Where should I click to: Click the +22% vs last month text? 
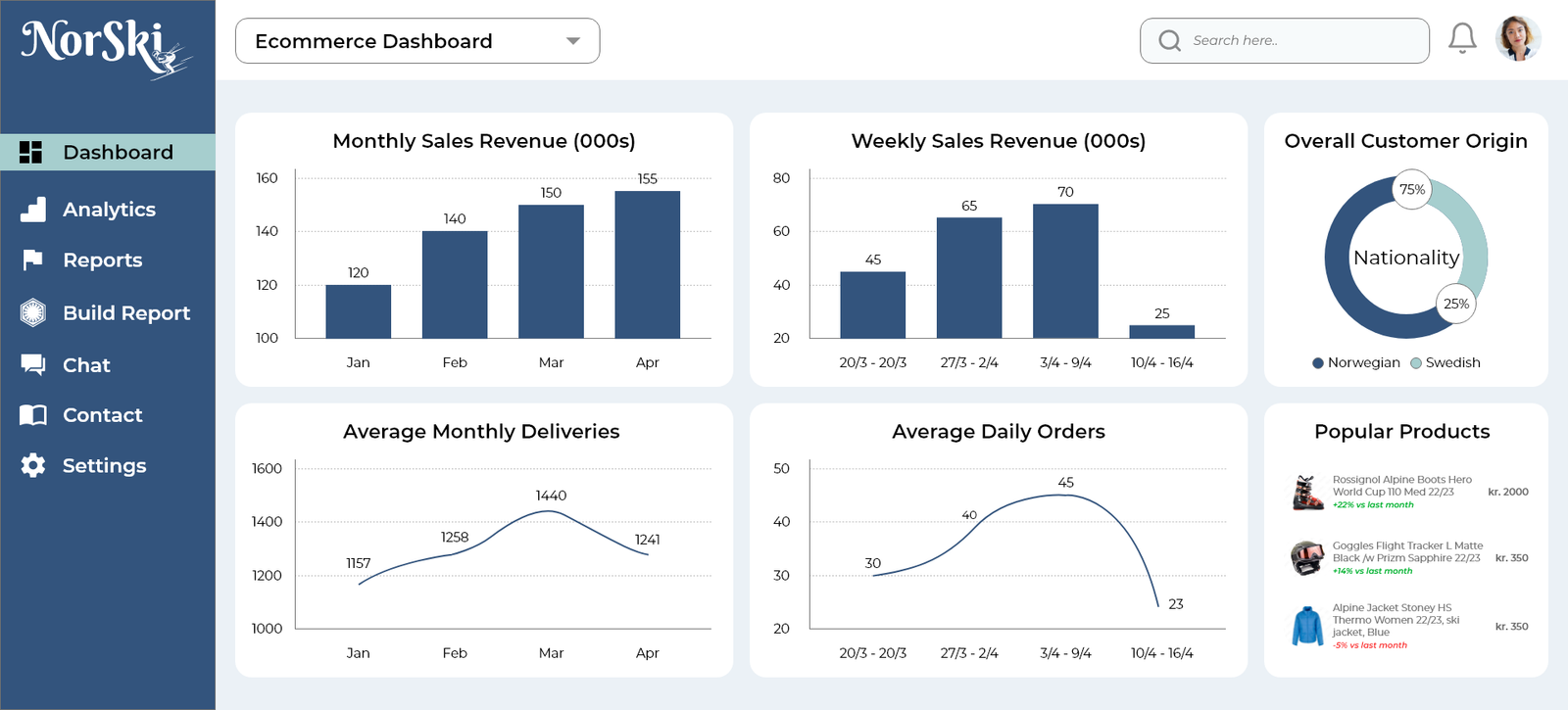pyautogui.click(x=1373, y=505)
